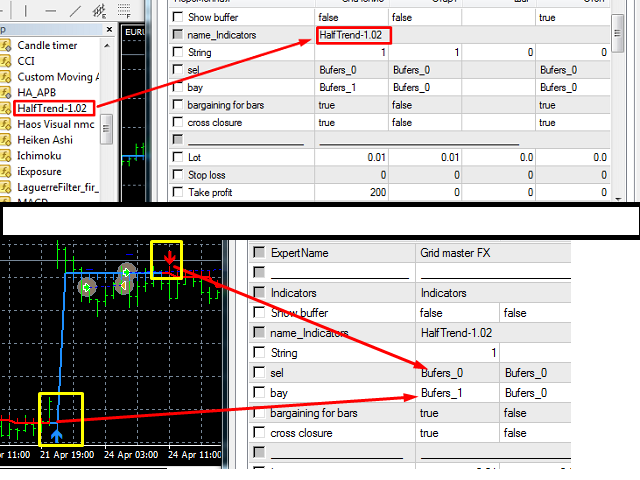Image resolution: width=640 pixels, height=480 pixels.
Task: Toggle the Take profit checkbox
Action: tap(178, 192)
